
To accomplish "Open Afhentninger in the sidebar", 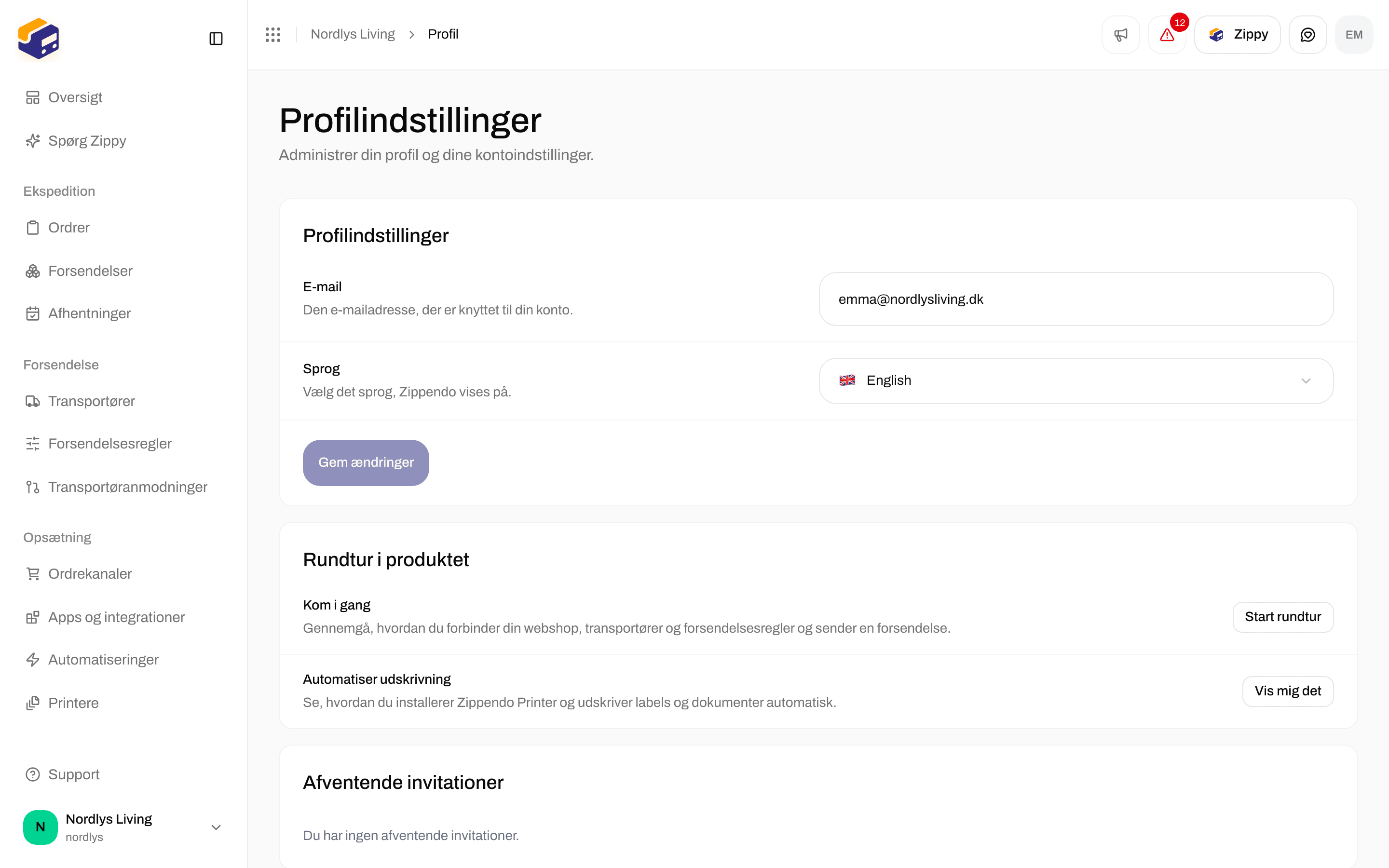I will pos(123,313).
